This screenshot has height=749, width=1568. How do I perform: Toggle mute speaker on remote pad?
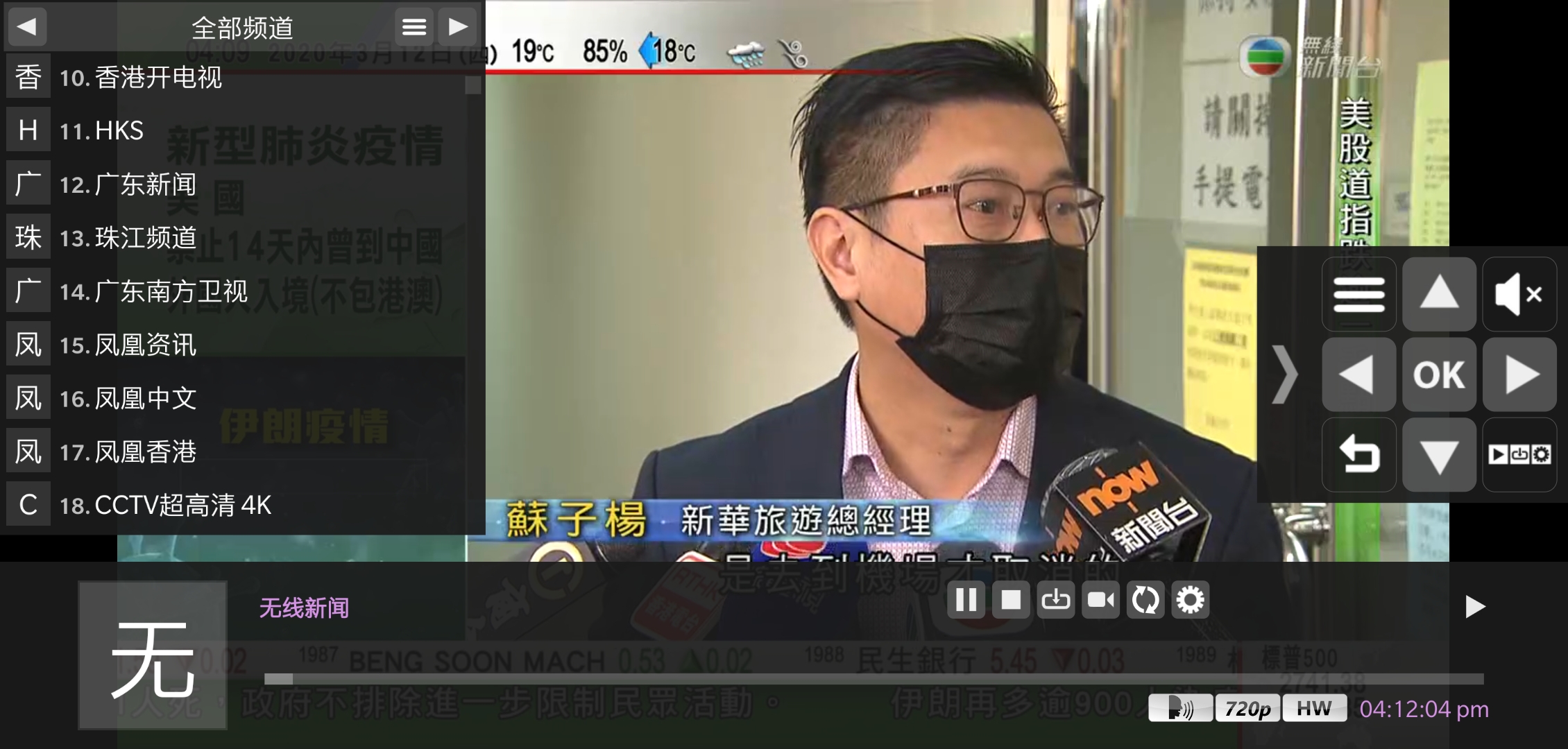[1519, 295]
